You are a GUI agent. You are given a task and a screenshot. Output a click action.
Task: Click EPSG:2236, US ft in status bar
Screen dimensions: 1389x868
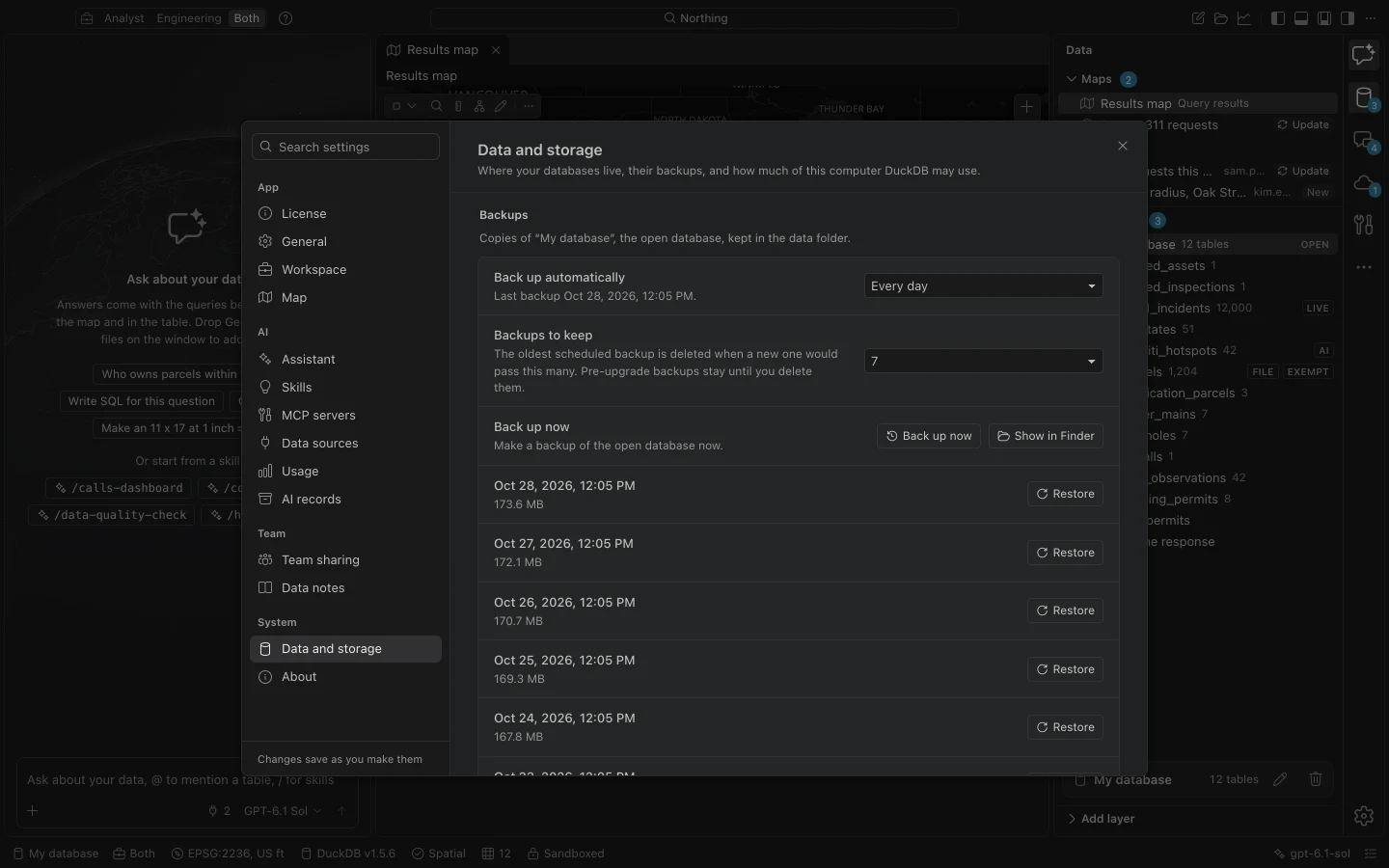228,854
